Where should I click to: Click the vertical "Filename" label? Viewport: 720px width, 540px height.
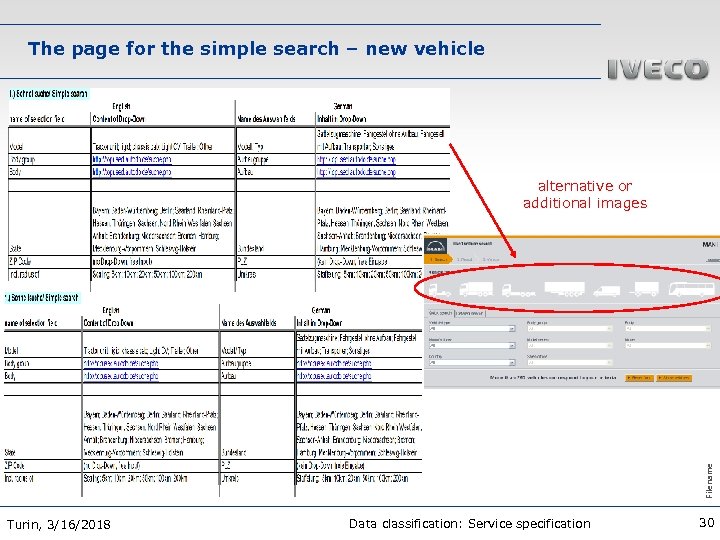click(709, 481)
